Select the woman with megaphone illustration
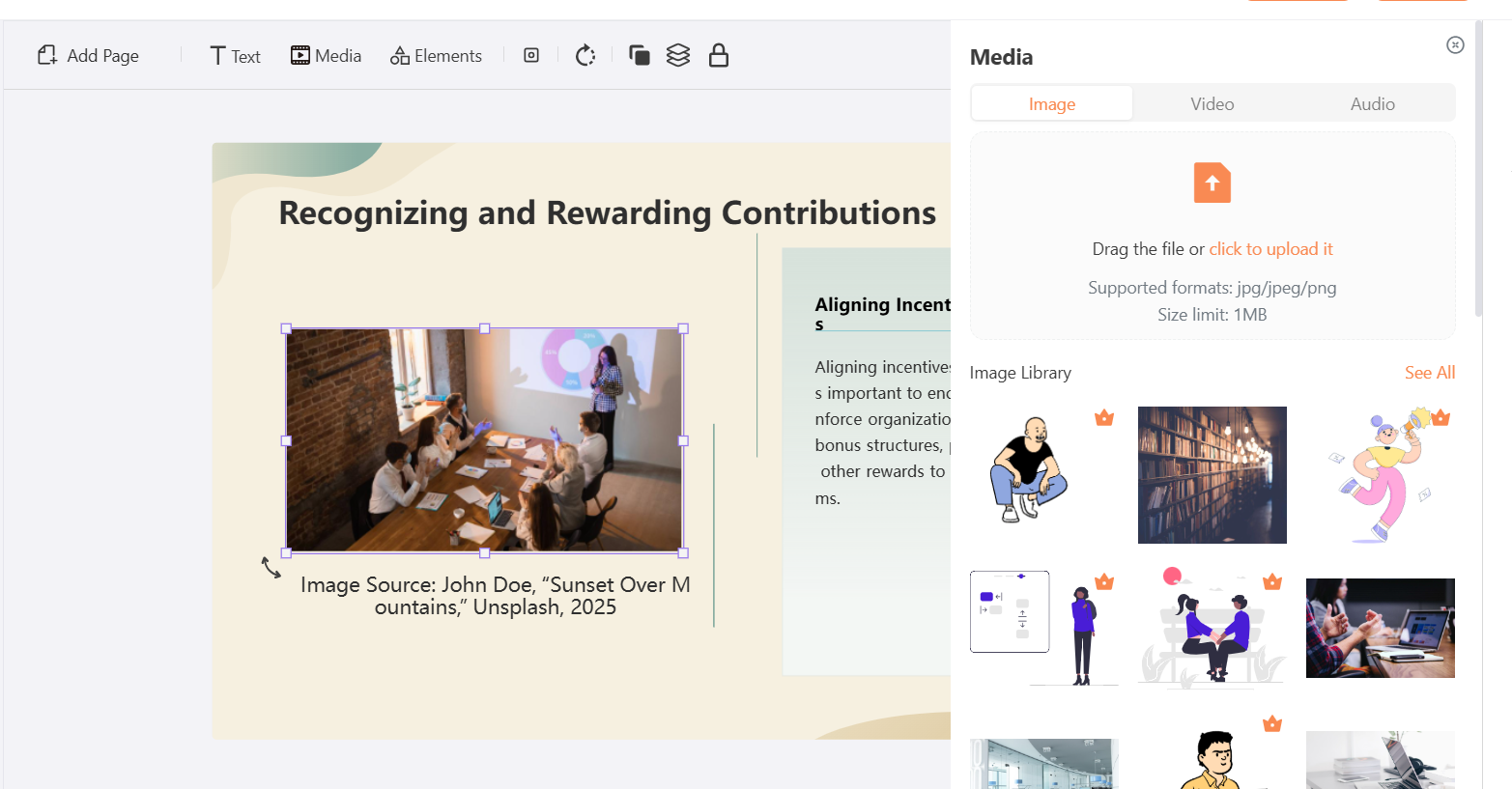Image resolution: width=1512 pixels, height=789 pixels. coord(1380,475)
